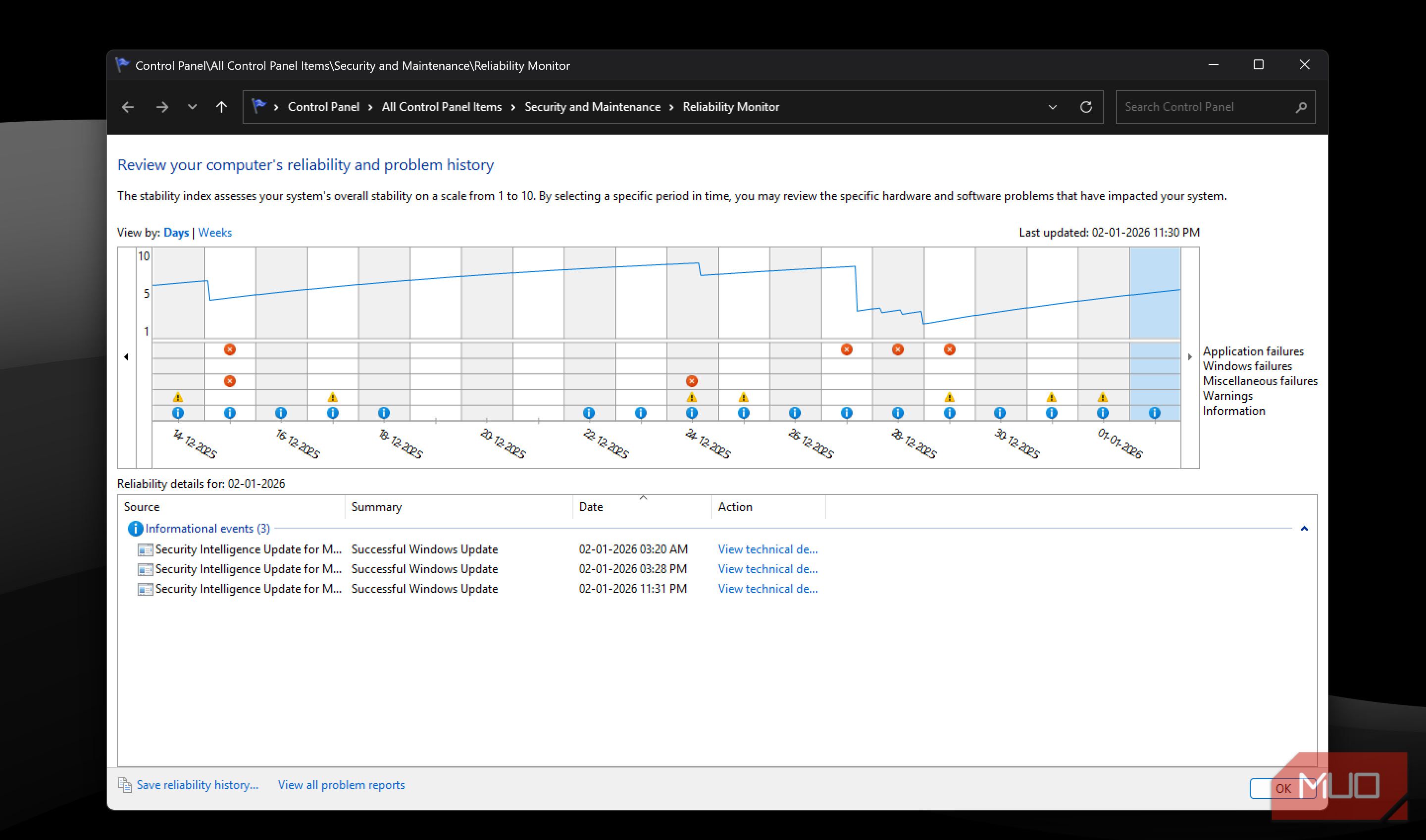Click the Save reliability history document icon

[125, 785]
